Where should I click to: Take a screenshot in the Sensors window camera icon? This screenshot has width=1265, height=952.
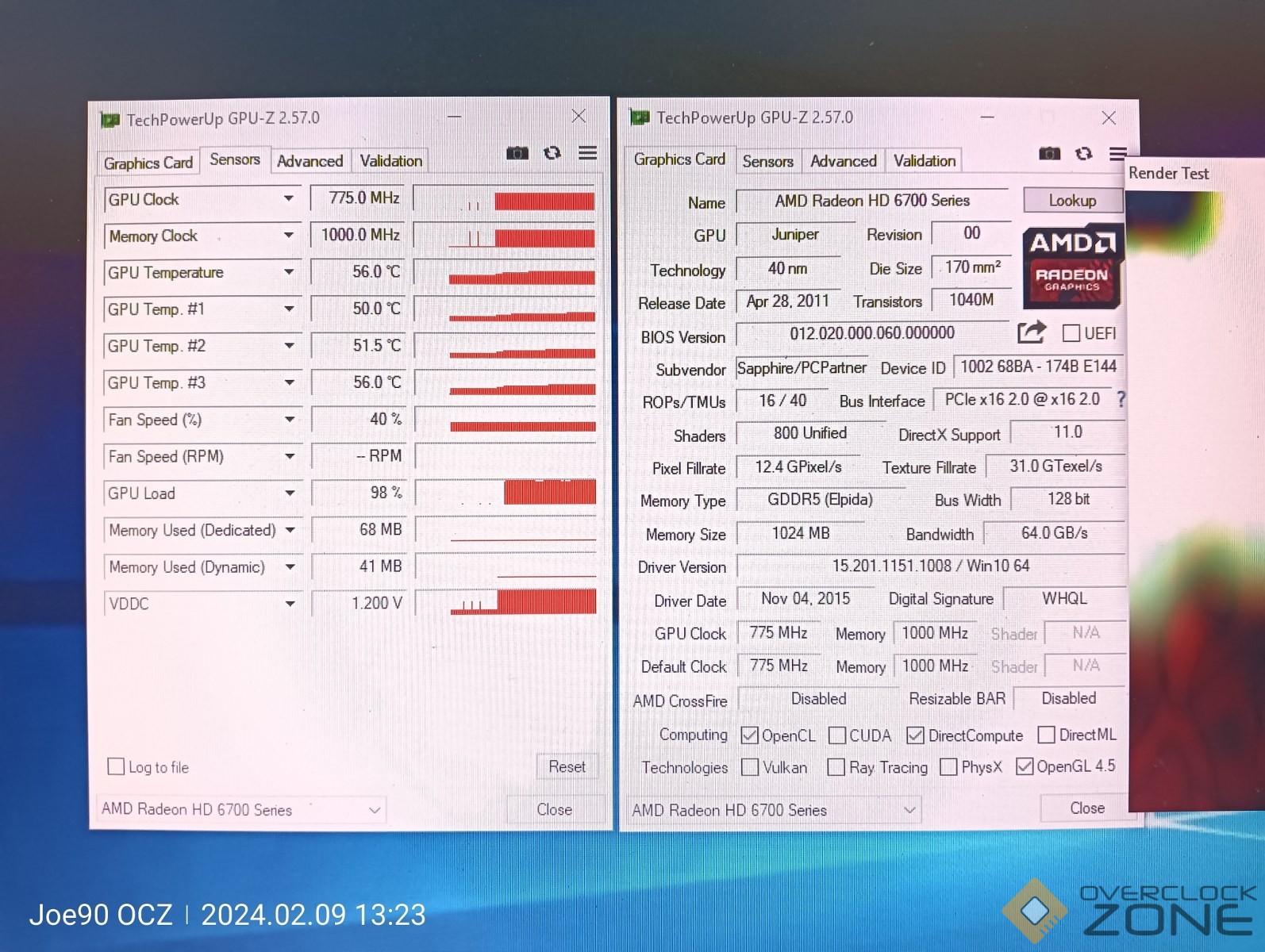517,153
